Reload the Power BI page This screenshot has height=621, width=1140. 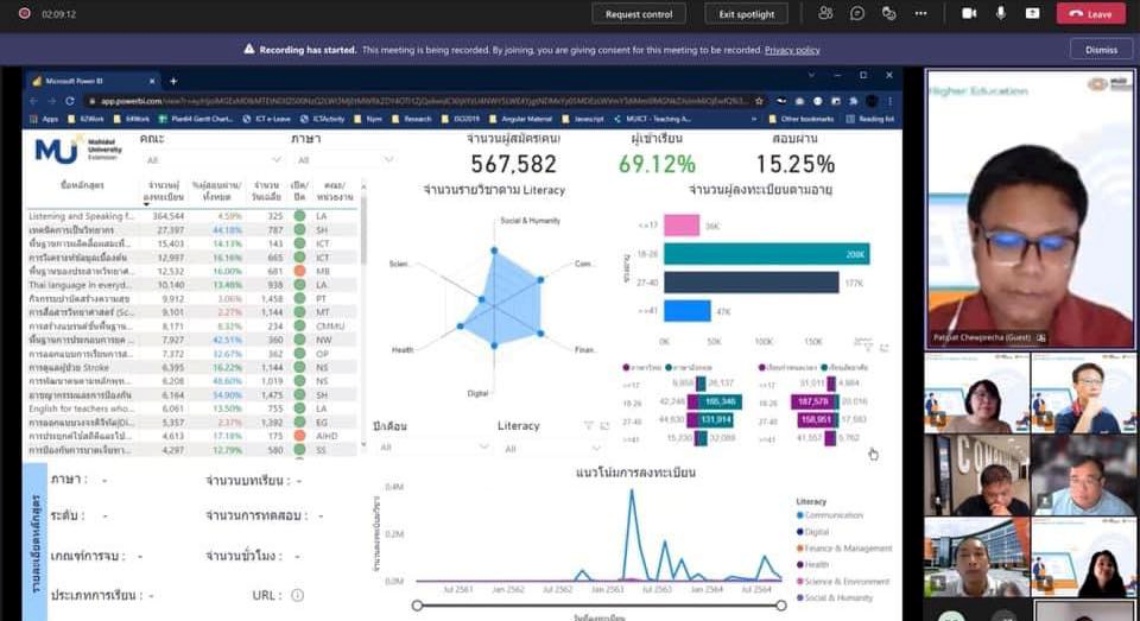70,101
